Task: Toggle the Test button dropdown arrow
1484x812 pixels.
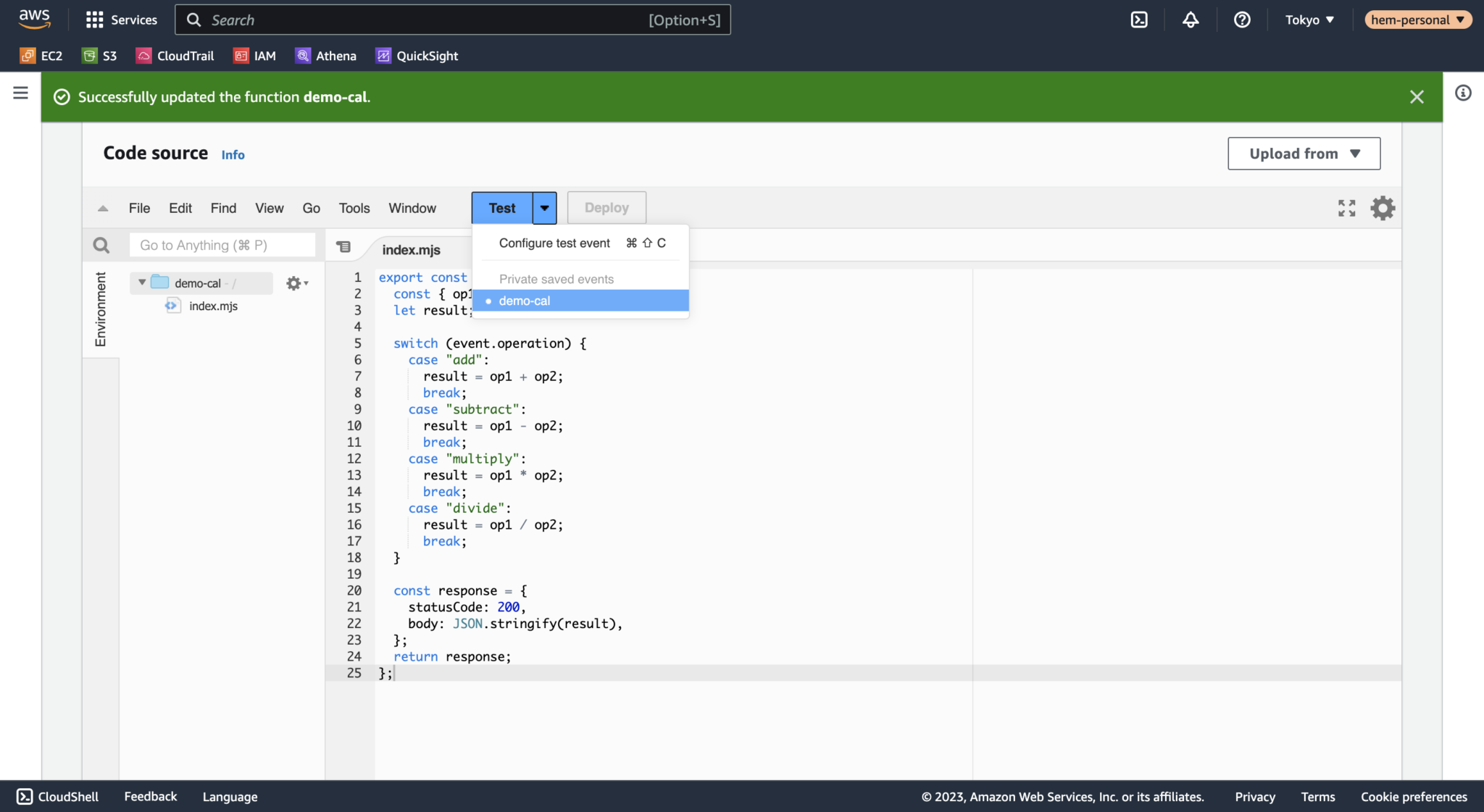Action: [544, 208]
